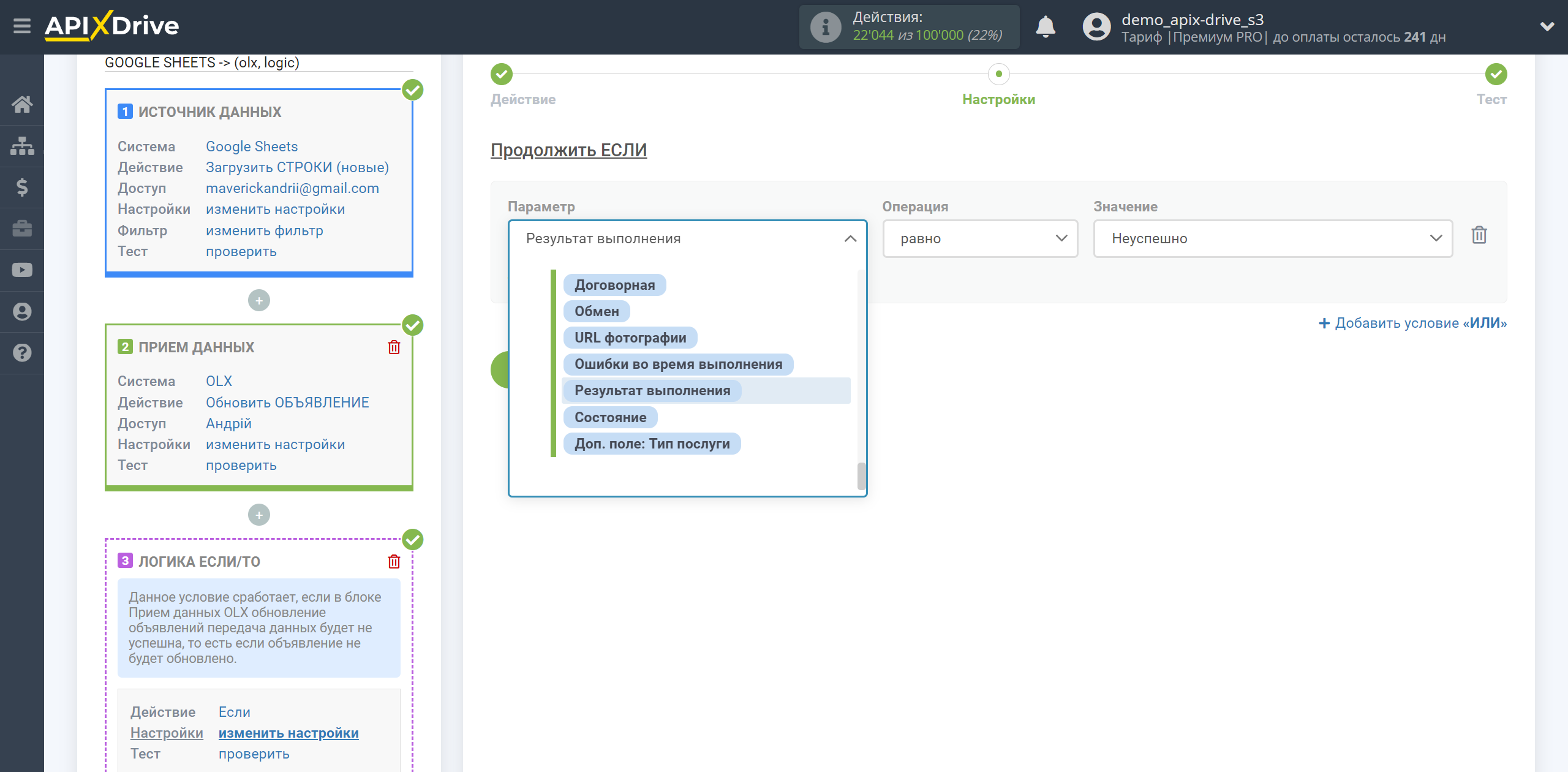The image size is (1568, 772).
Task: Click the Настройки step label
Action: 998,99
